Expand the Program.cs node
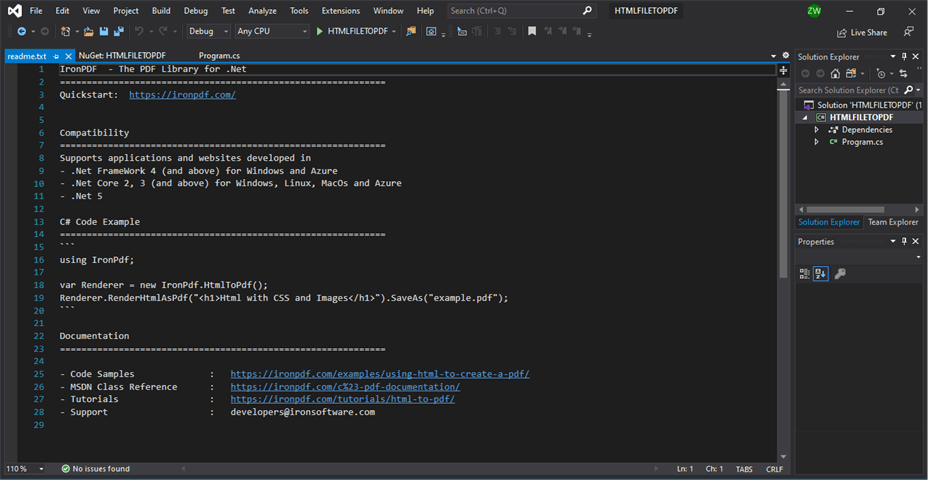 tap(817, 142)
